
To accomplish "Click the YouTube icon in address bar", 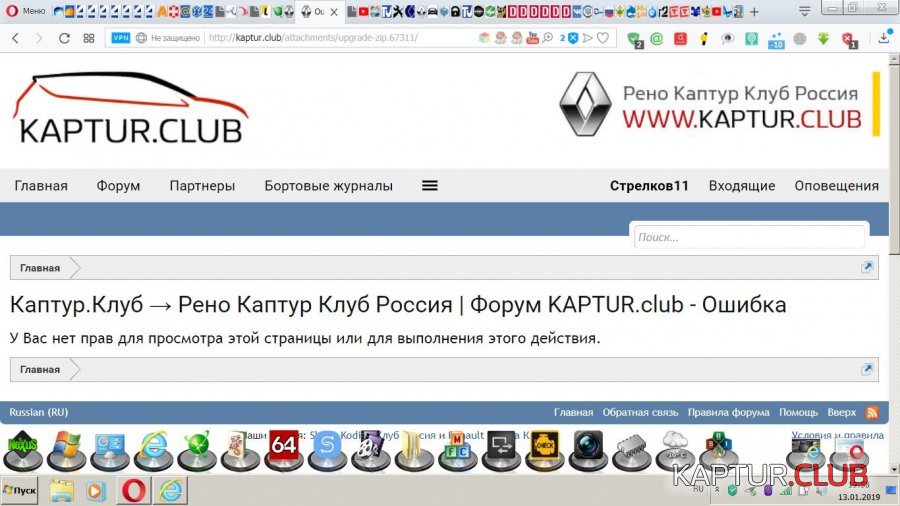I will click(532, 38).
